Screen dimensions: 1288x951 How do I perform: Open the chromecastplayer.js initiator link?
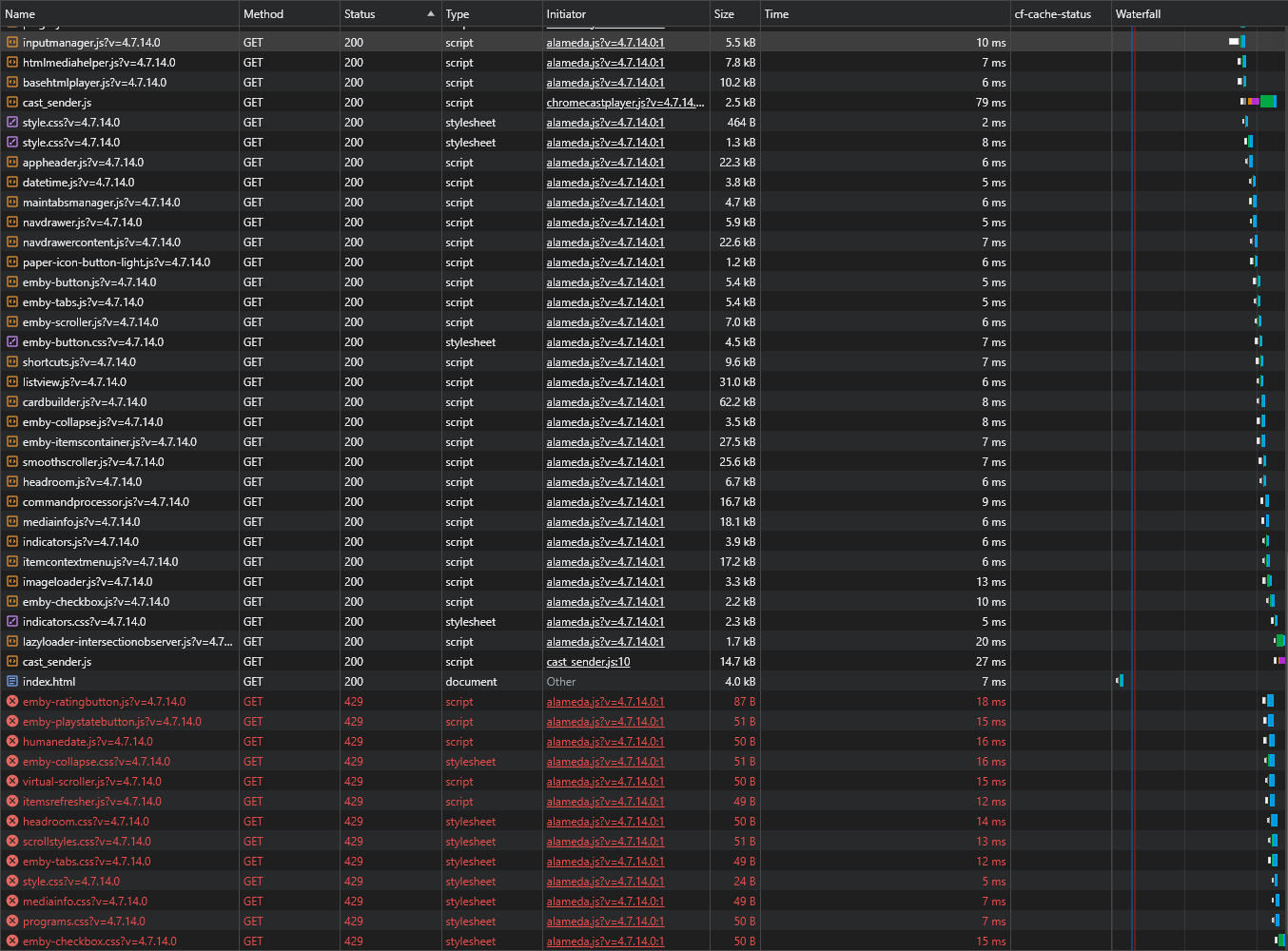click(625, 102)
